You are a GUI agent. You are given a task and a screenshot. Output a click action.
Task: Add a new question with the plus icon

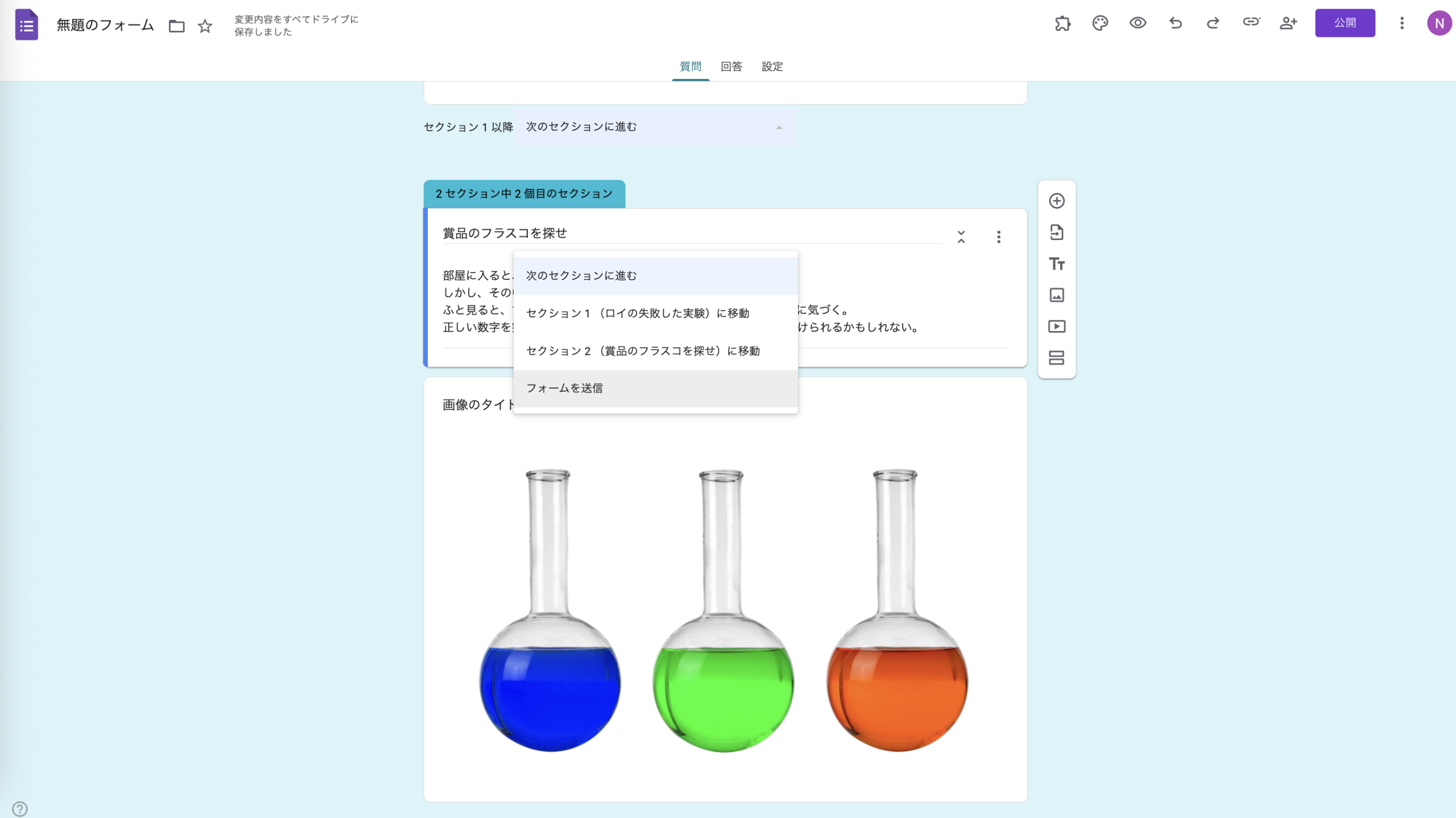click(x=1057, y=201)
